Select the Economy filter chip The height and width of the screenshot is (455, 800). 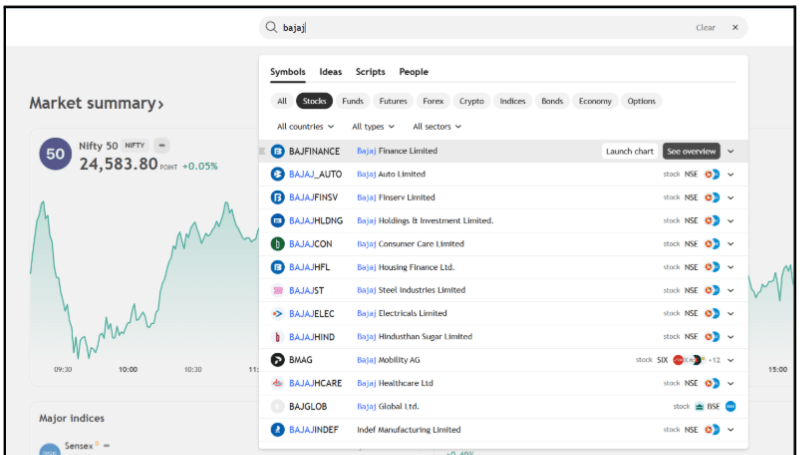[595, 101]
